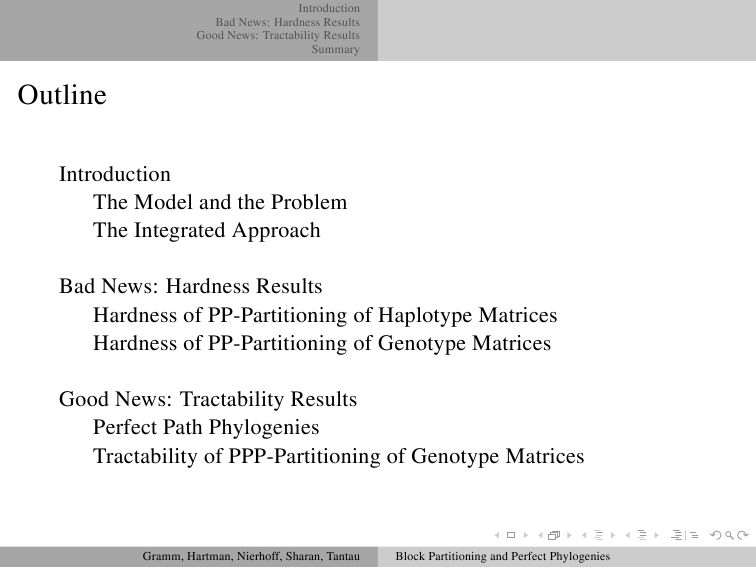The height and width of the screenshot is (567, 756).
Task: Click the Outline slide title
Action: [62, 94]
